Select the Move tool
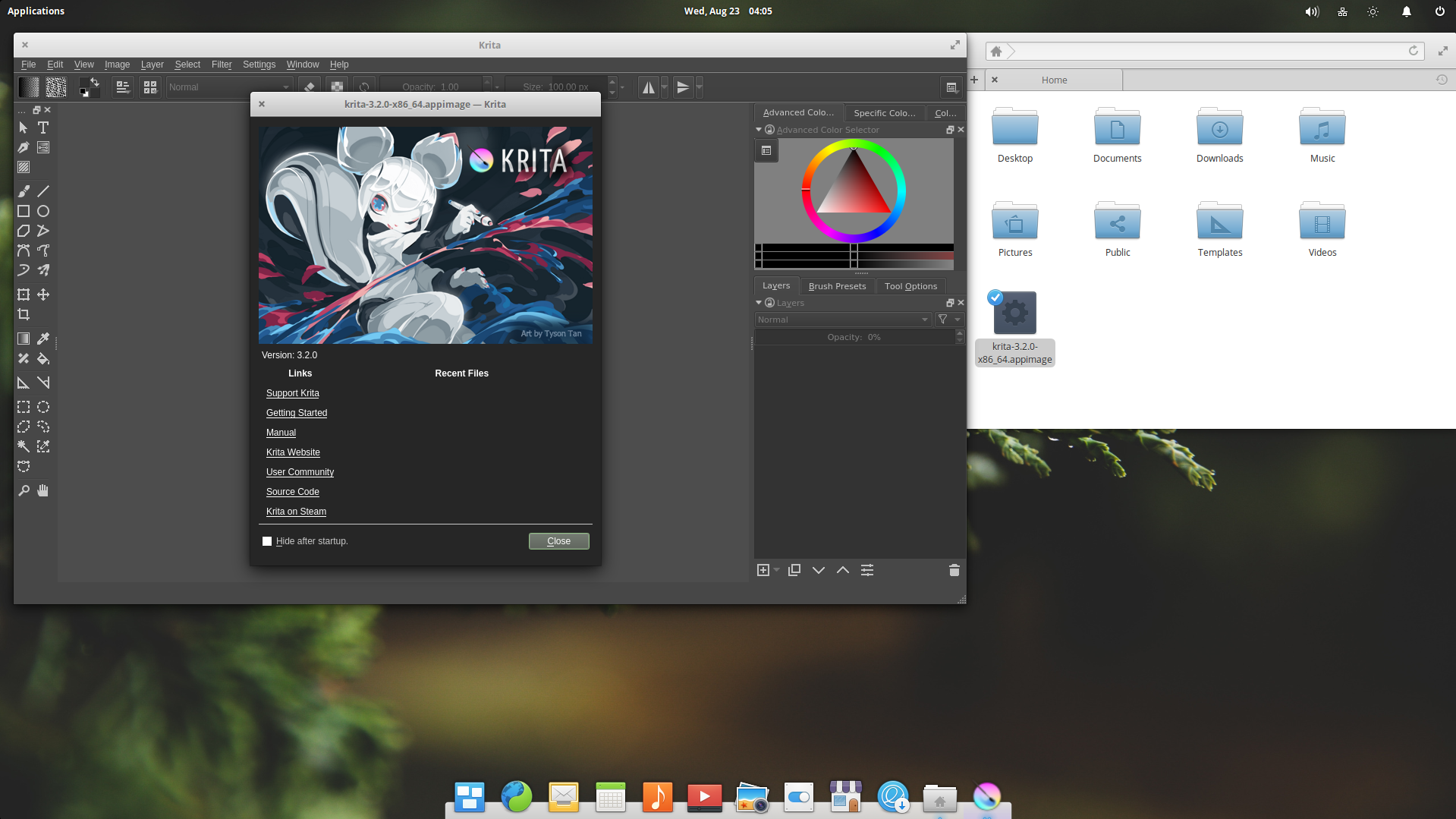 43,295
